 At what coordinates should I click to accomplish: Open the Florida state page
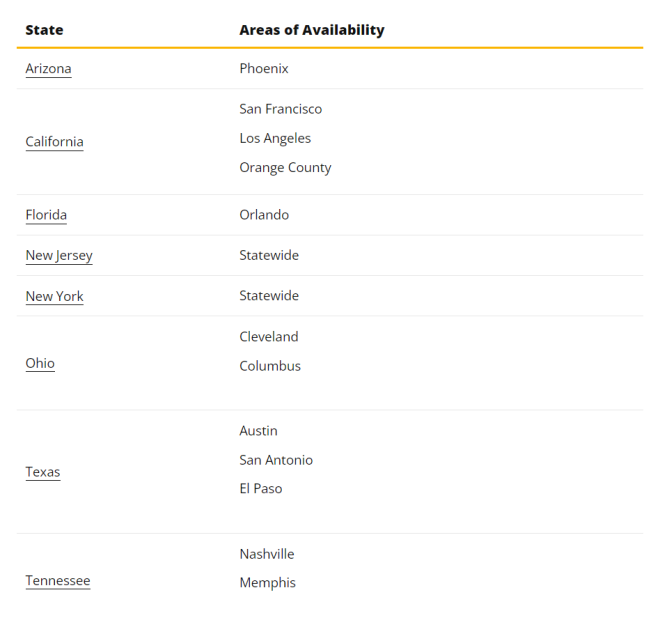(46, 215)
